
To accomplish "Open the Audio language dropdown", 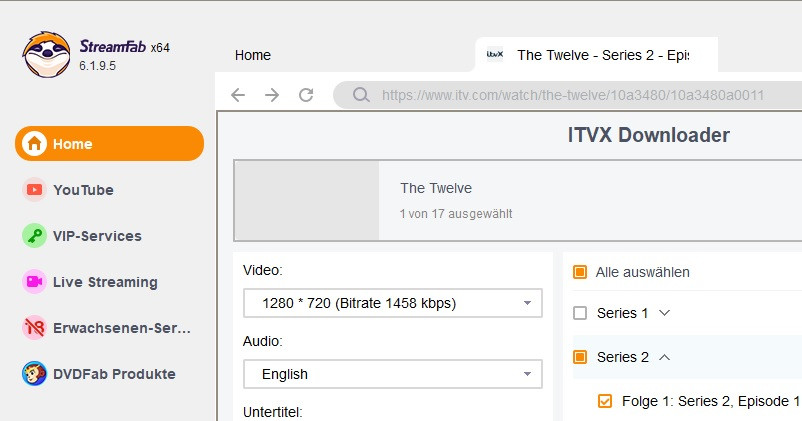I will (392, 374).
